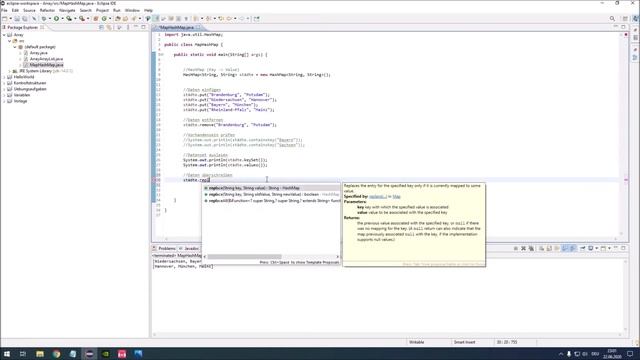Screen dimensions: 640x360
Task: Click Next Annotation toolbar icon
Action: (196, 18)
